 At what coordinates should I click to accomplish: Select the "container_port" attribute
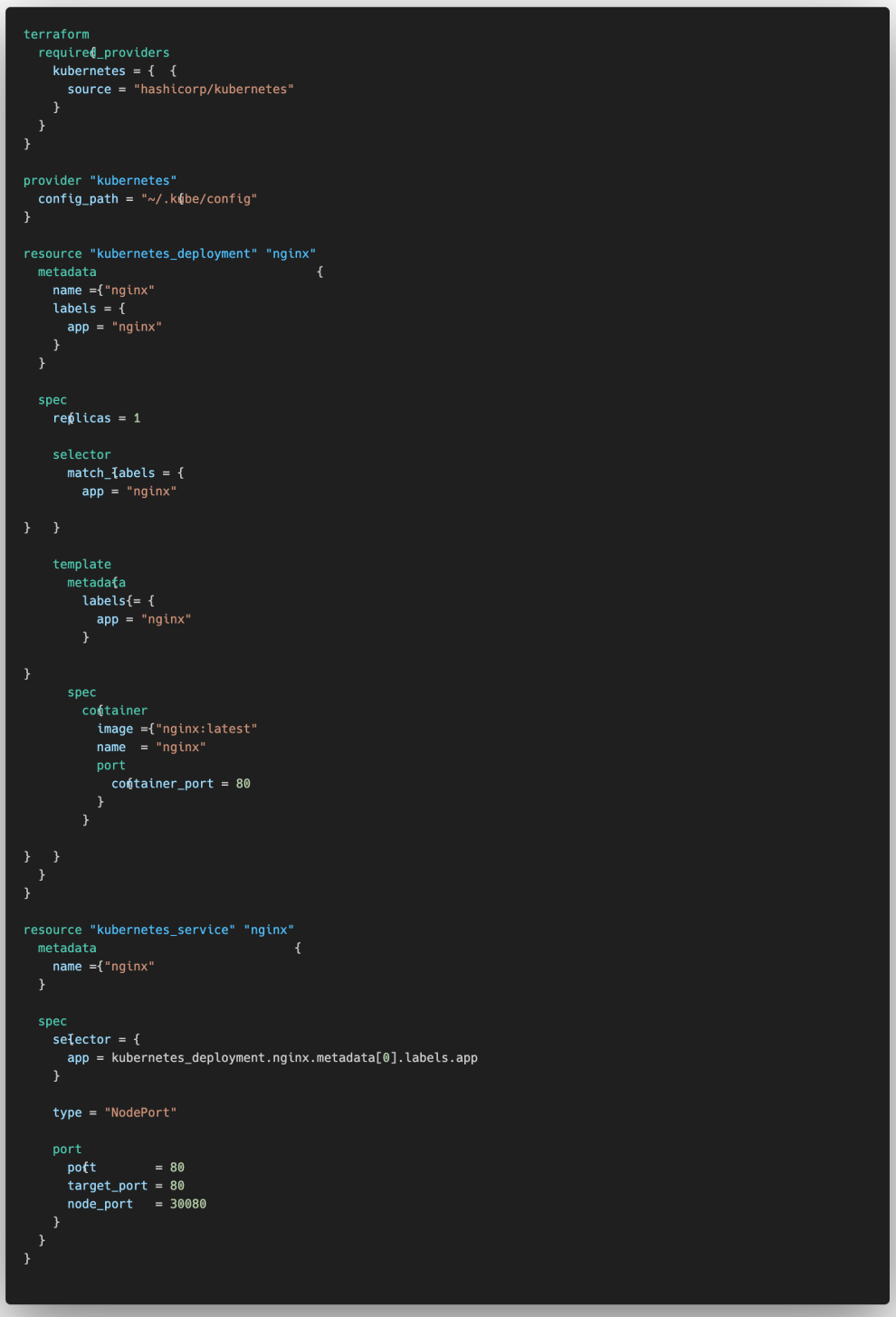pyautogui.click(x=163, y=784)
